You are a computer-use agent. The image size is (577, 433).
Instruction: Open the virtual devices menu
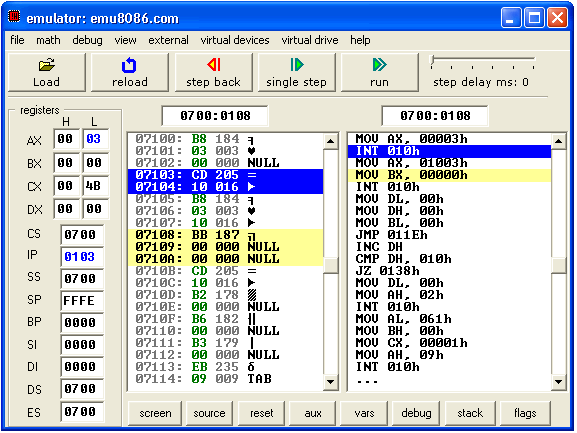(x=235, y=40)
